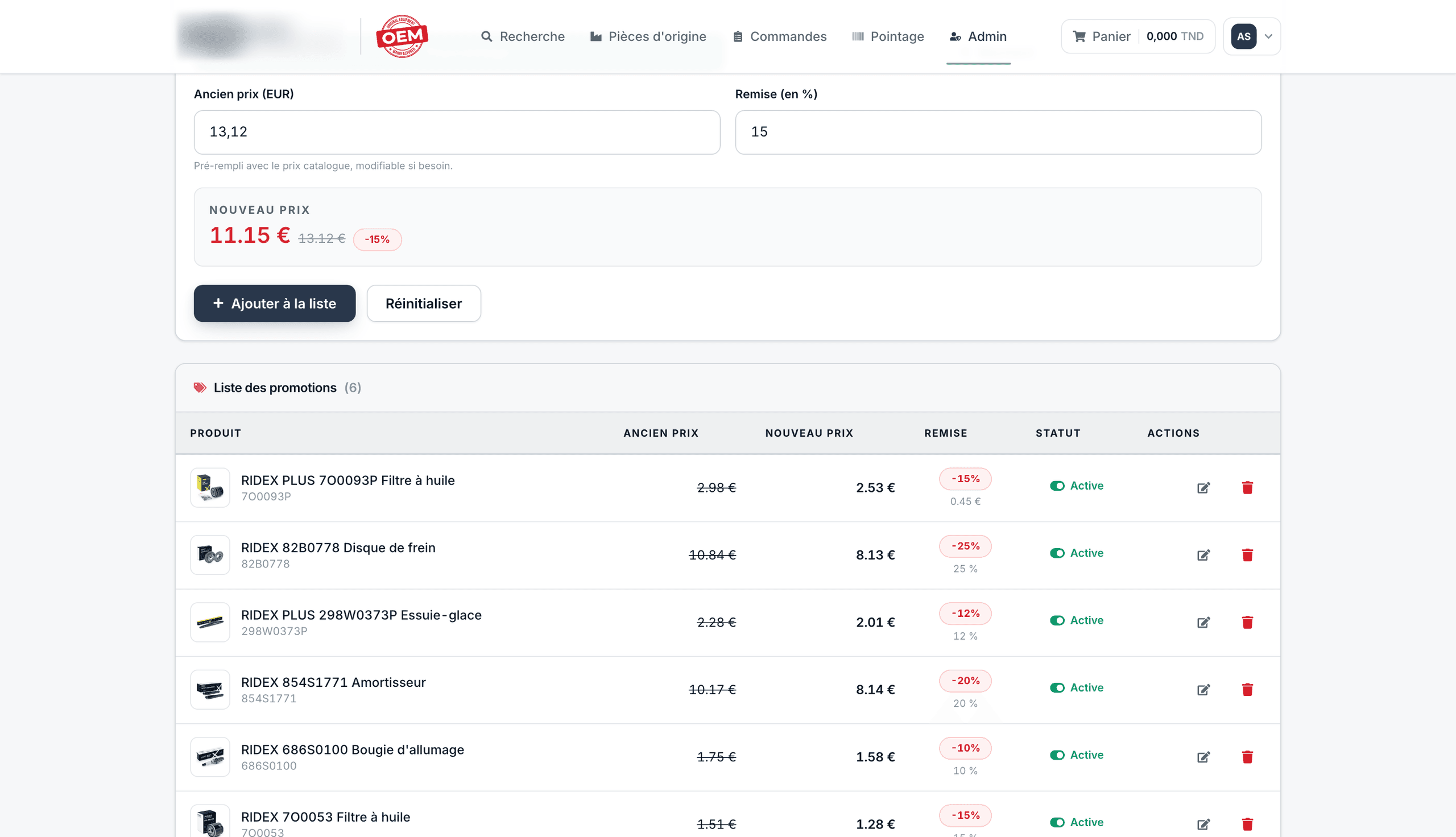Click the red tag icon beside Liste des promotions

(200, 387)
